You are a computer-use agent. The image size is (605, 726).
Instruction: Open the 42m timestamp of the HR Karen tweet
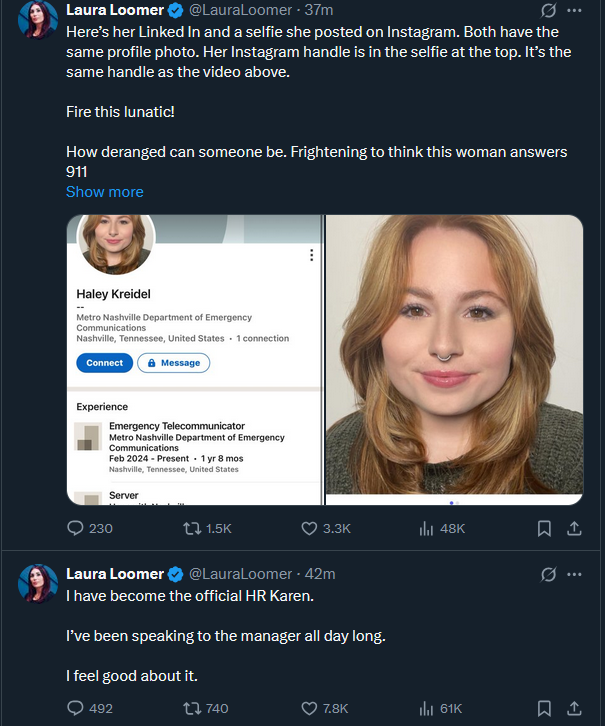click(320, 574)
